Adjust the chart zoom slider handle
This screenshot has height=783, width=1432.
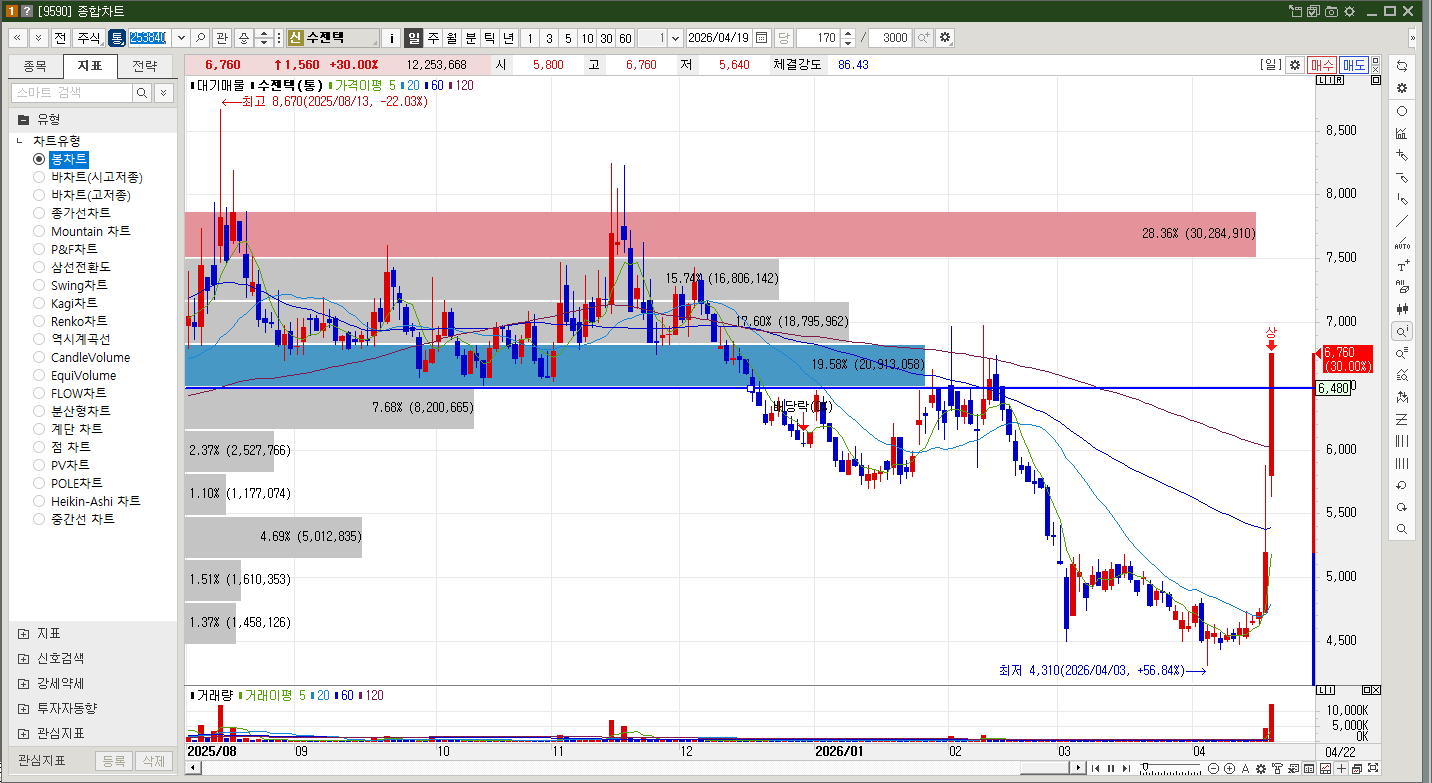[1145, 769]
